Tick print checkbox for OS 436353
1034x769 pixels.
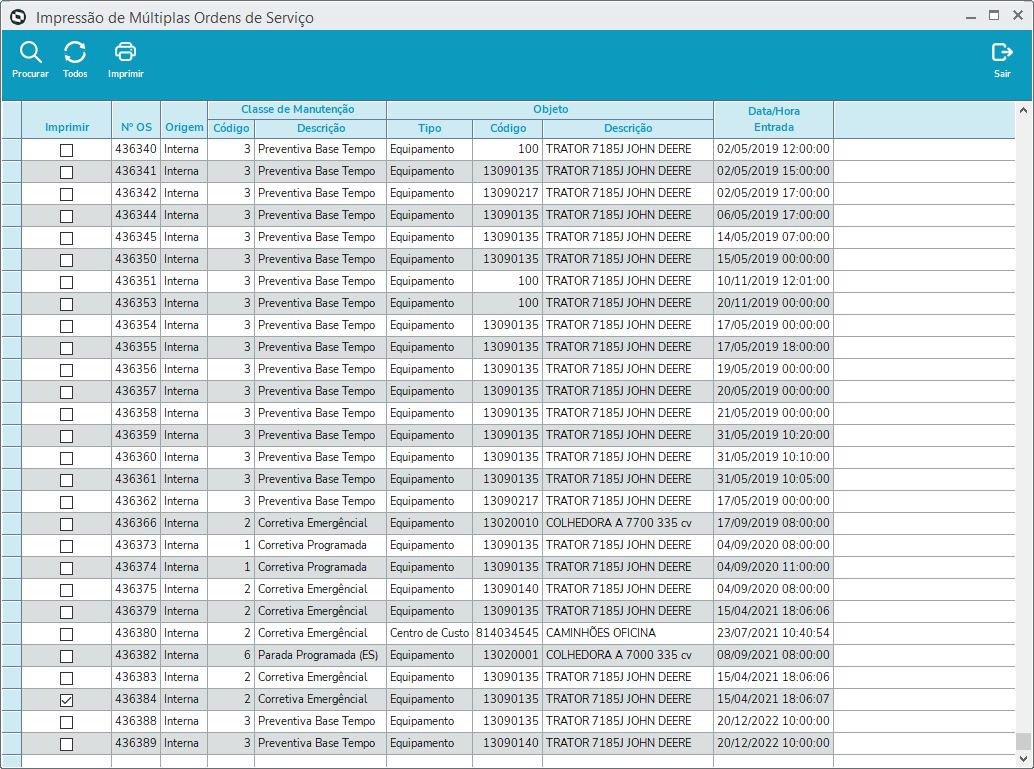67,304
